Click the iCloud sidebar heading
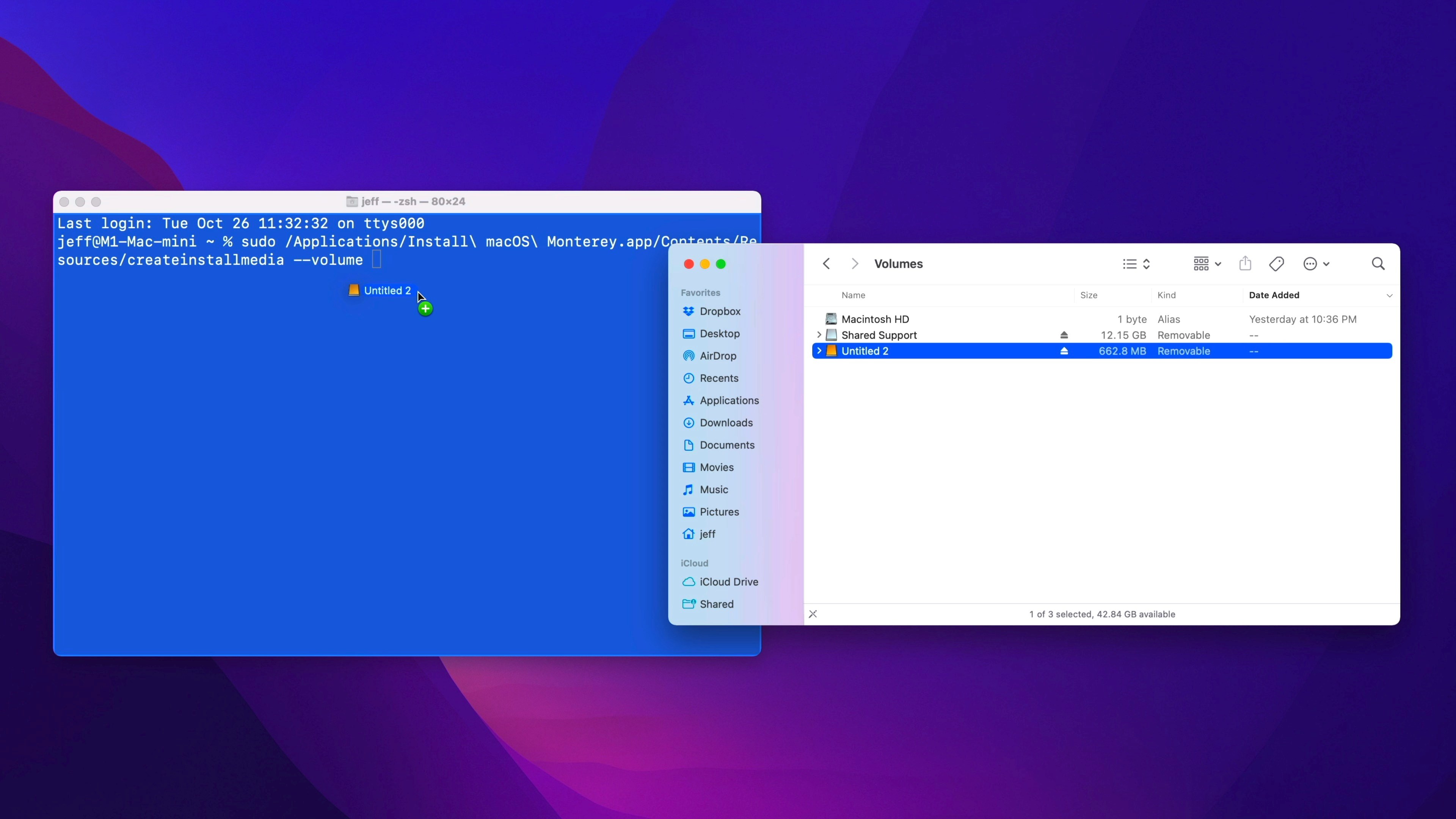Viewport: 1456px width, 819px height. pyautogui.click(x=694, y=563)
